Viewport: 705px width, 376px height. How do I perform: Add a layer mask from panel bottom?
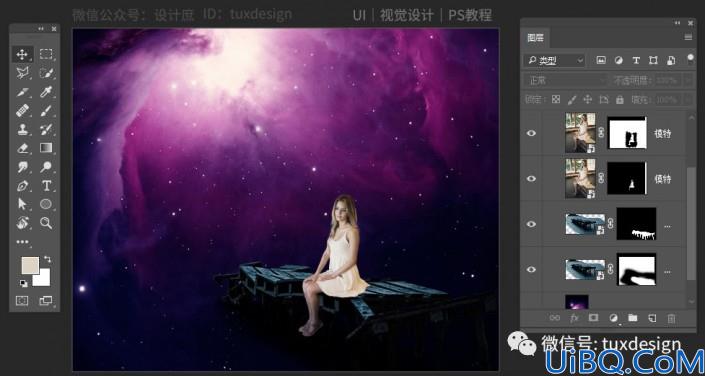tap(593, 318)
